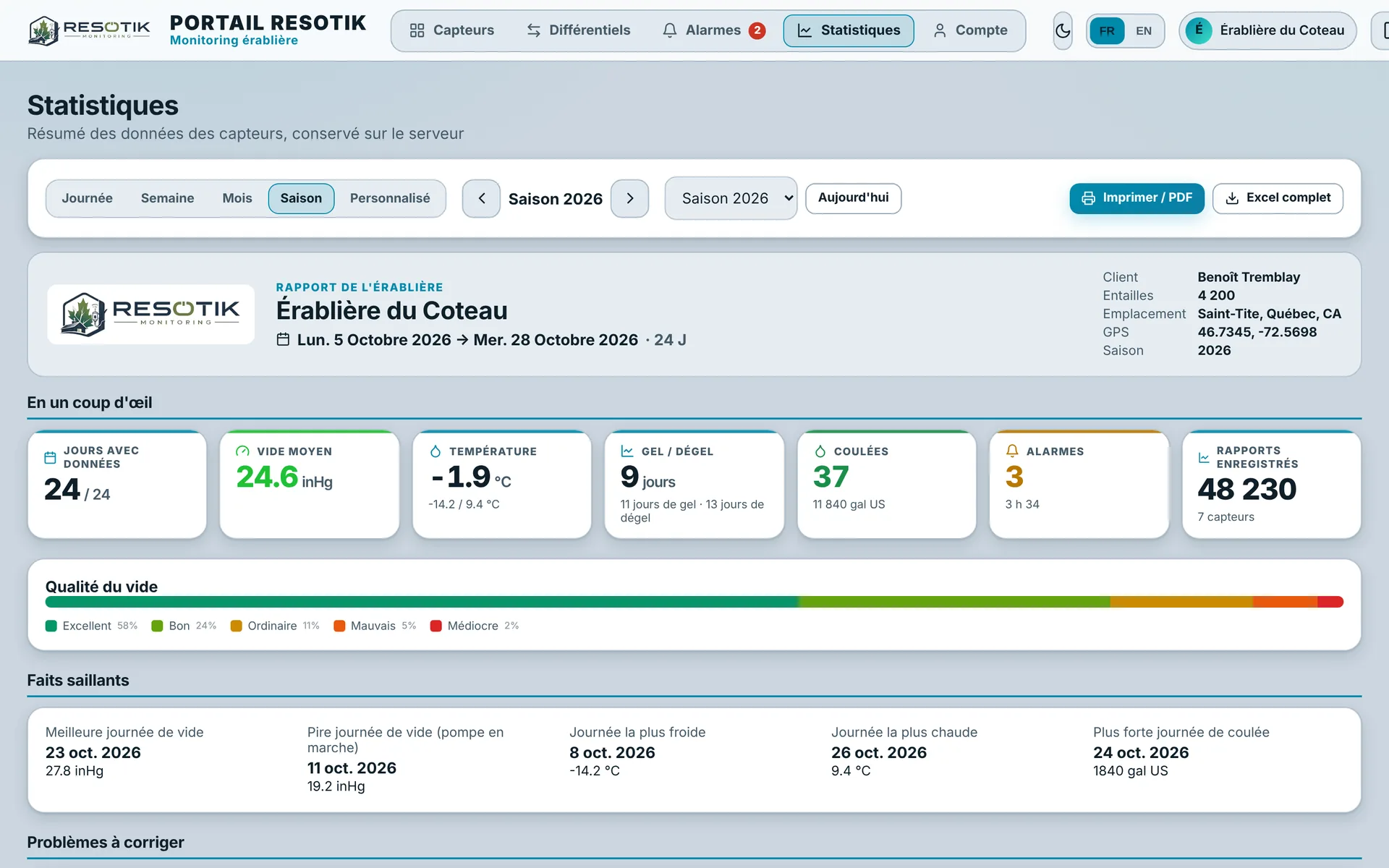Open the Différentiels tab
1389x868 pixels.
point(578,30)
